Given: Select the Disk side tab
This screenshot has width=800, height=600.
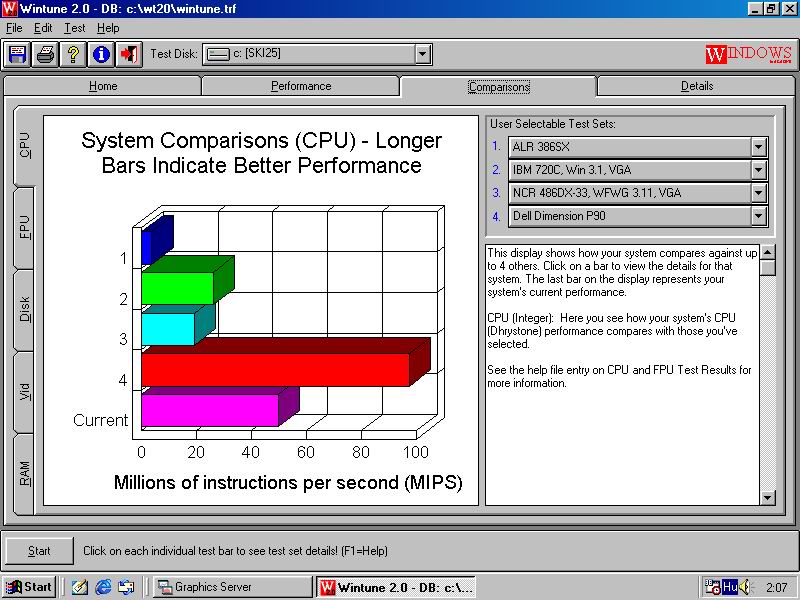Looking at the screenshot, I should pos(24,309).
